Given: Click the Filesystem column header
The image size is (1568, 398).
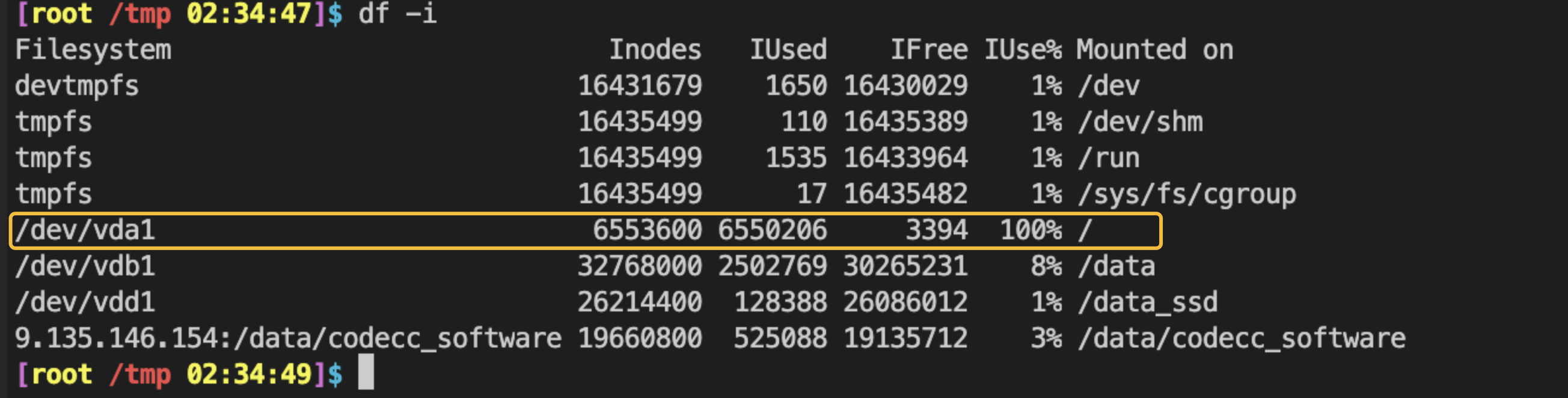Looking at the screenshot, I should (x=93, y=50).
